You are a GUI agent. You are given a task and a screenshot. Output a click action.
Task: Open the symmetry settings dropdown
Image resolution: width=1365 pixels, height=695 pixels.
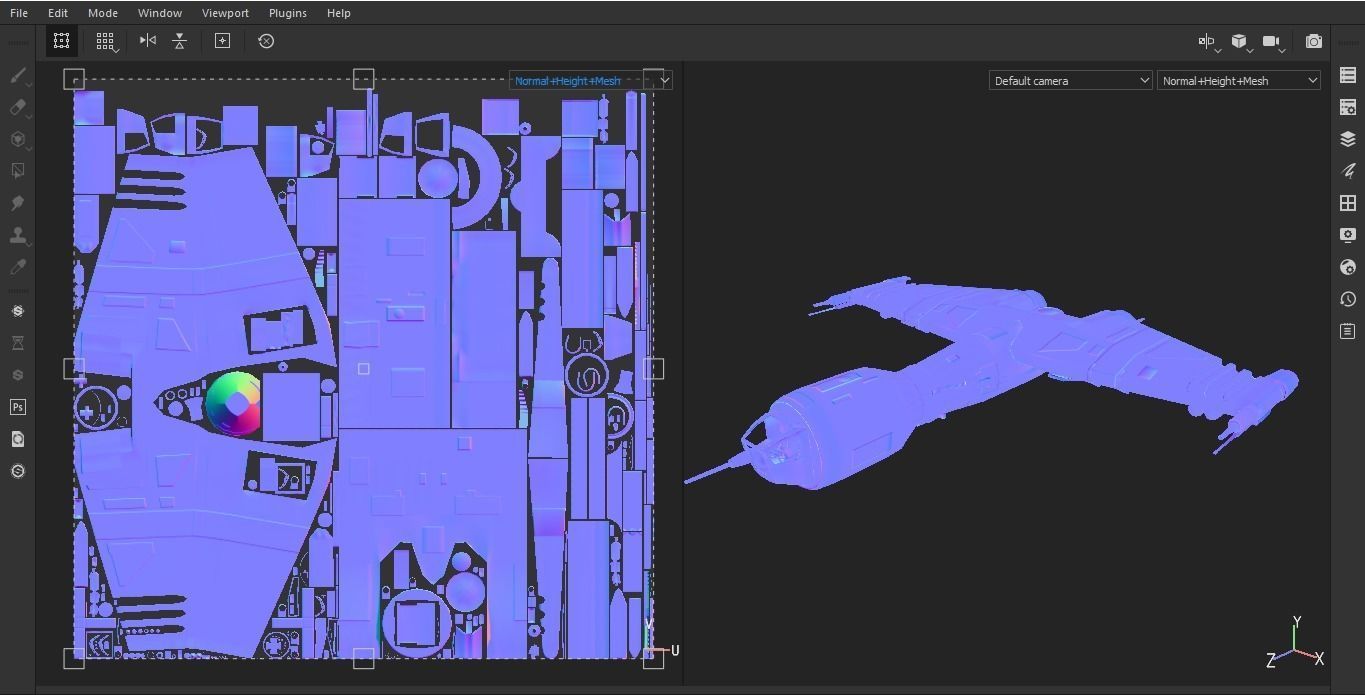pyautogui.click(x=1208, y=42)
